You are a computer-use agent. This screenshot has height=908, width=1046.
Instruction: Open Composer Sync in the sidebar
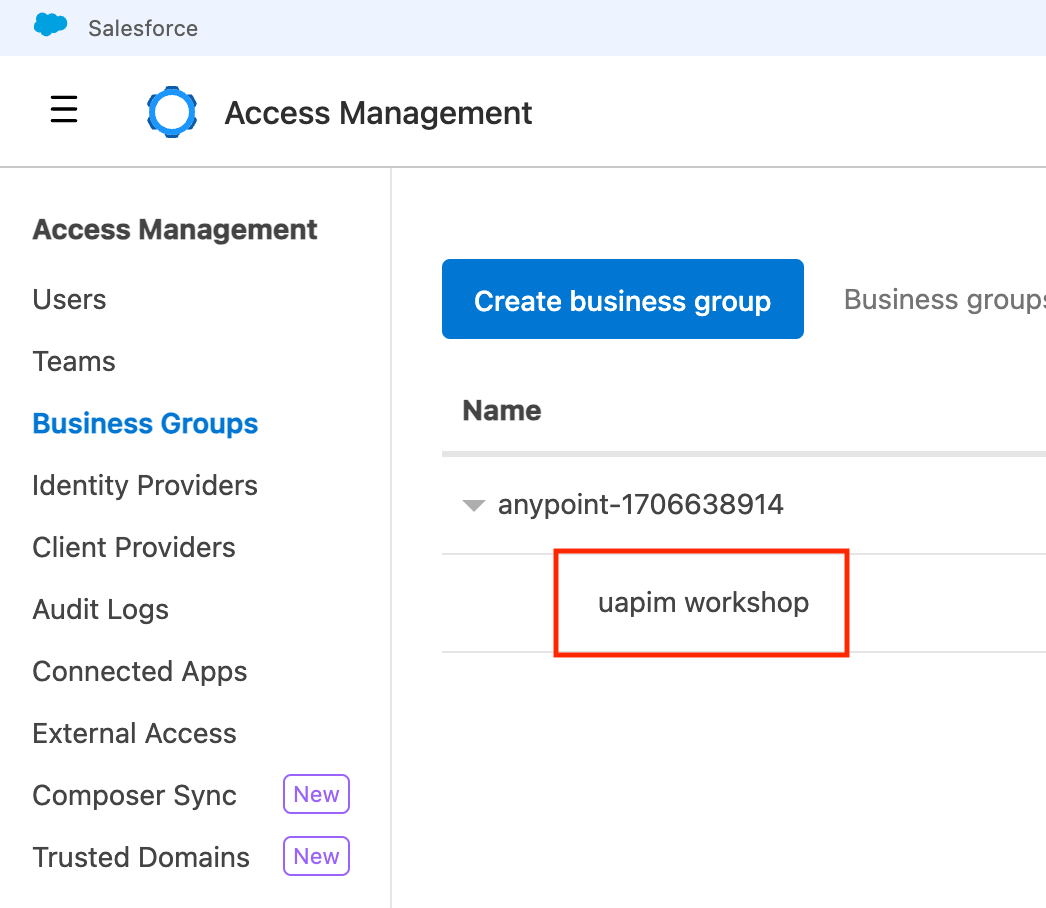pyautogui.click(x=134, y=796)
